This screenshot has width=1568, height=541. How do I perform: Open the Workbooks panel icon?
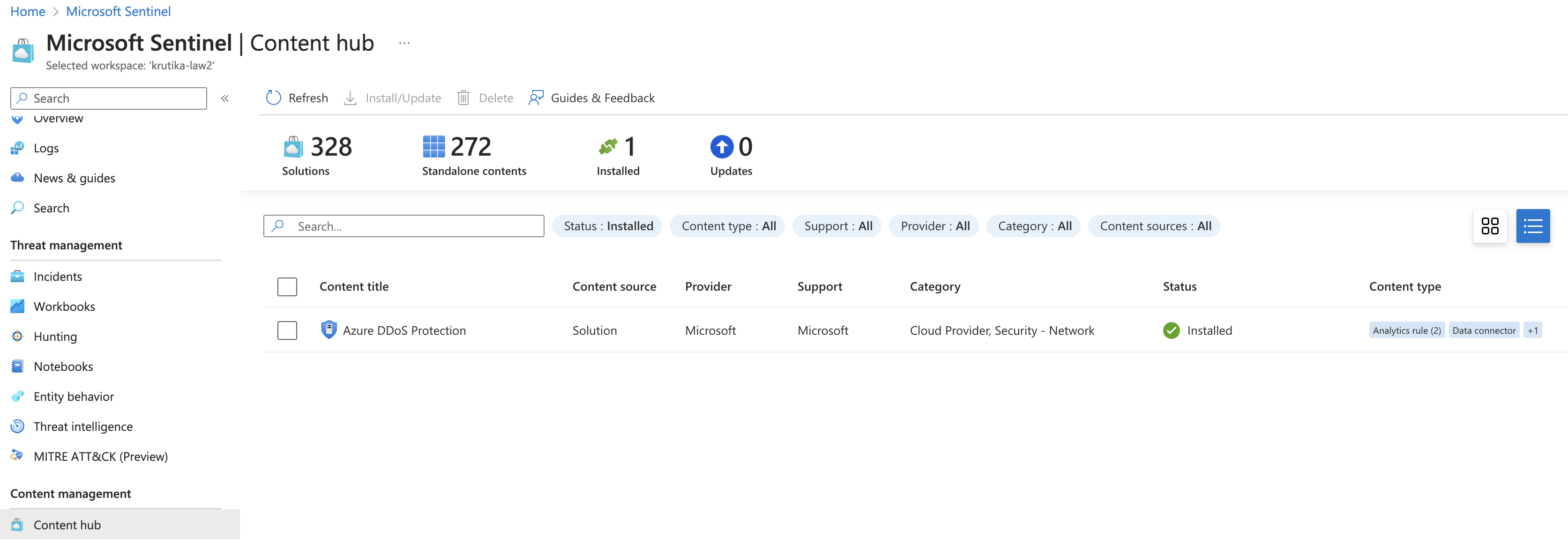(x=18, y=306)
